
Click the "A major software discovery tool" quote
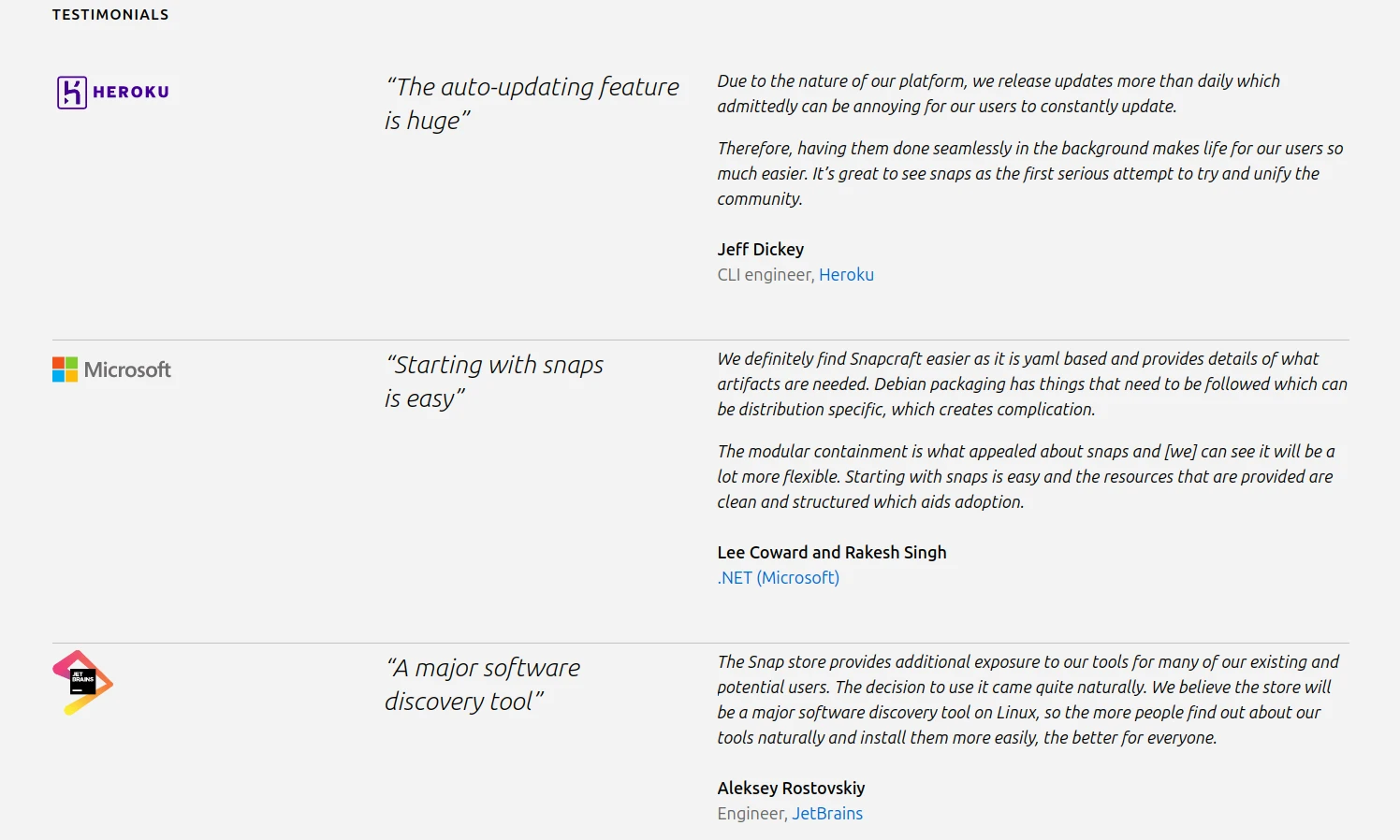point(482,685)
